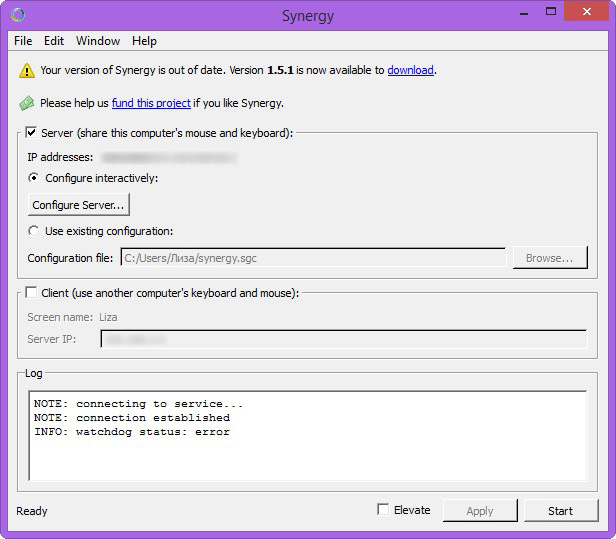Click the 'Screen name: Liza' label
The image size is (616, 539).
[x=72, y=317]
